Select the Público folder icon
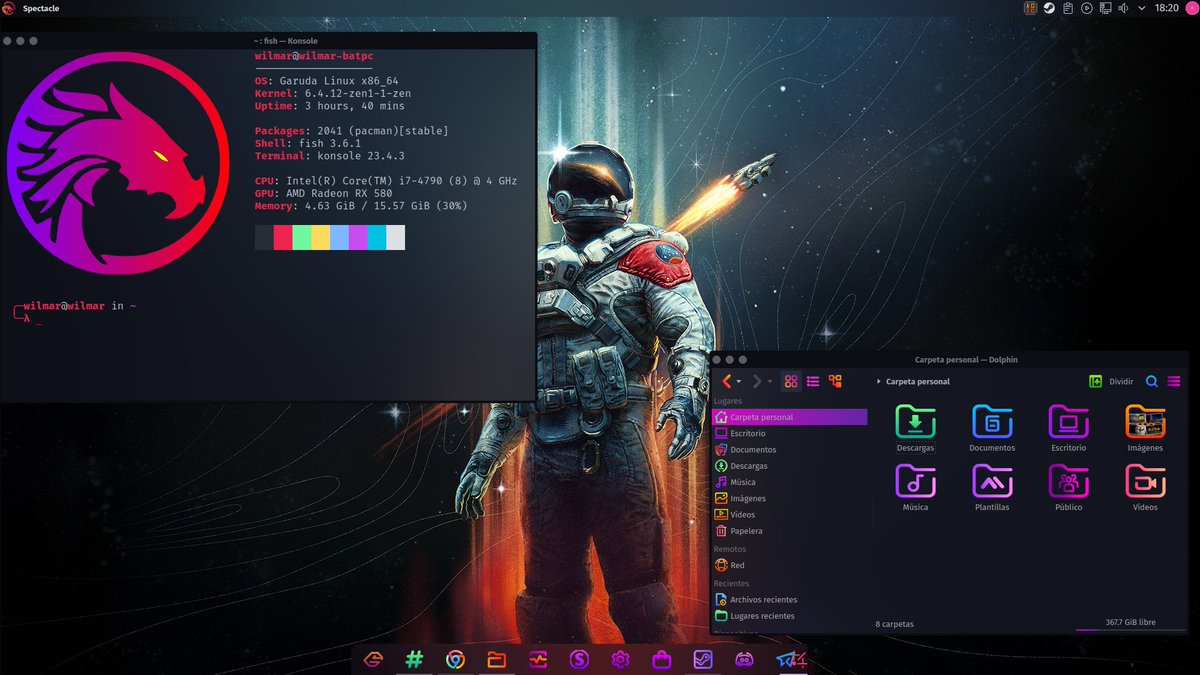This screenshot has width=1200, height=675. click(x=1068, y=481)
